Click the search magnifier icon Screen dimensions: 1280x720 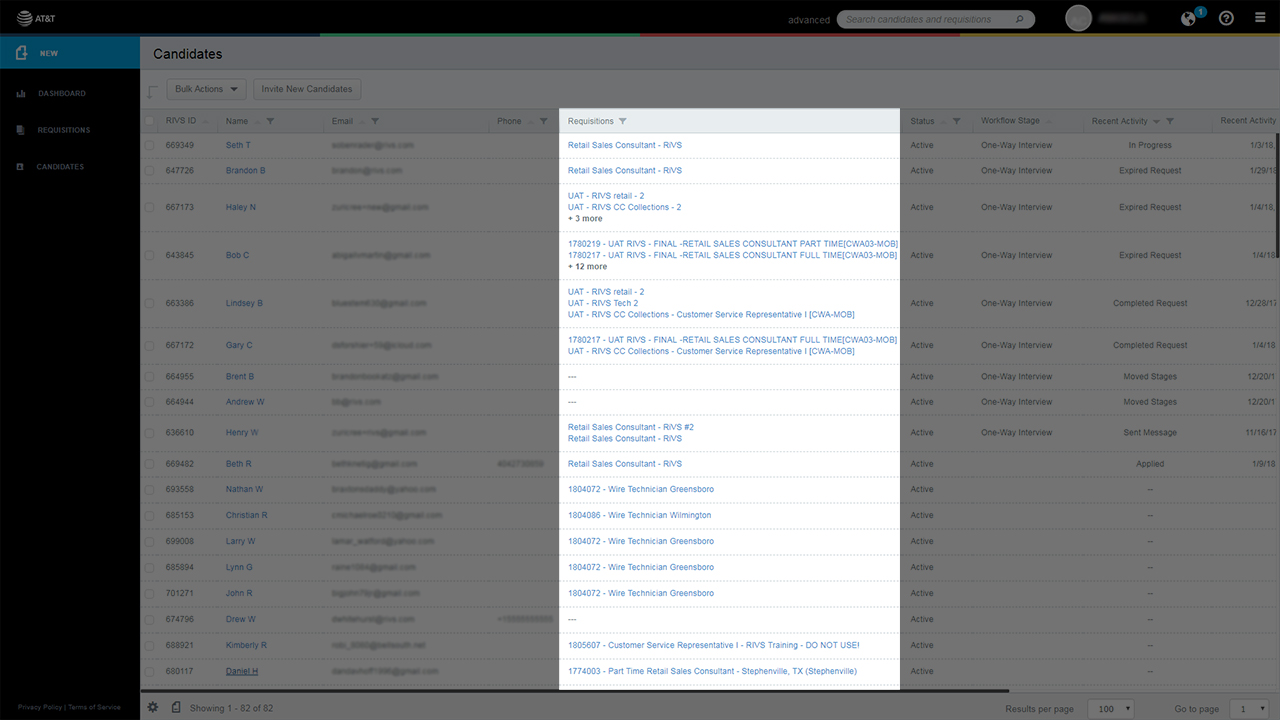click(1020, 19)
